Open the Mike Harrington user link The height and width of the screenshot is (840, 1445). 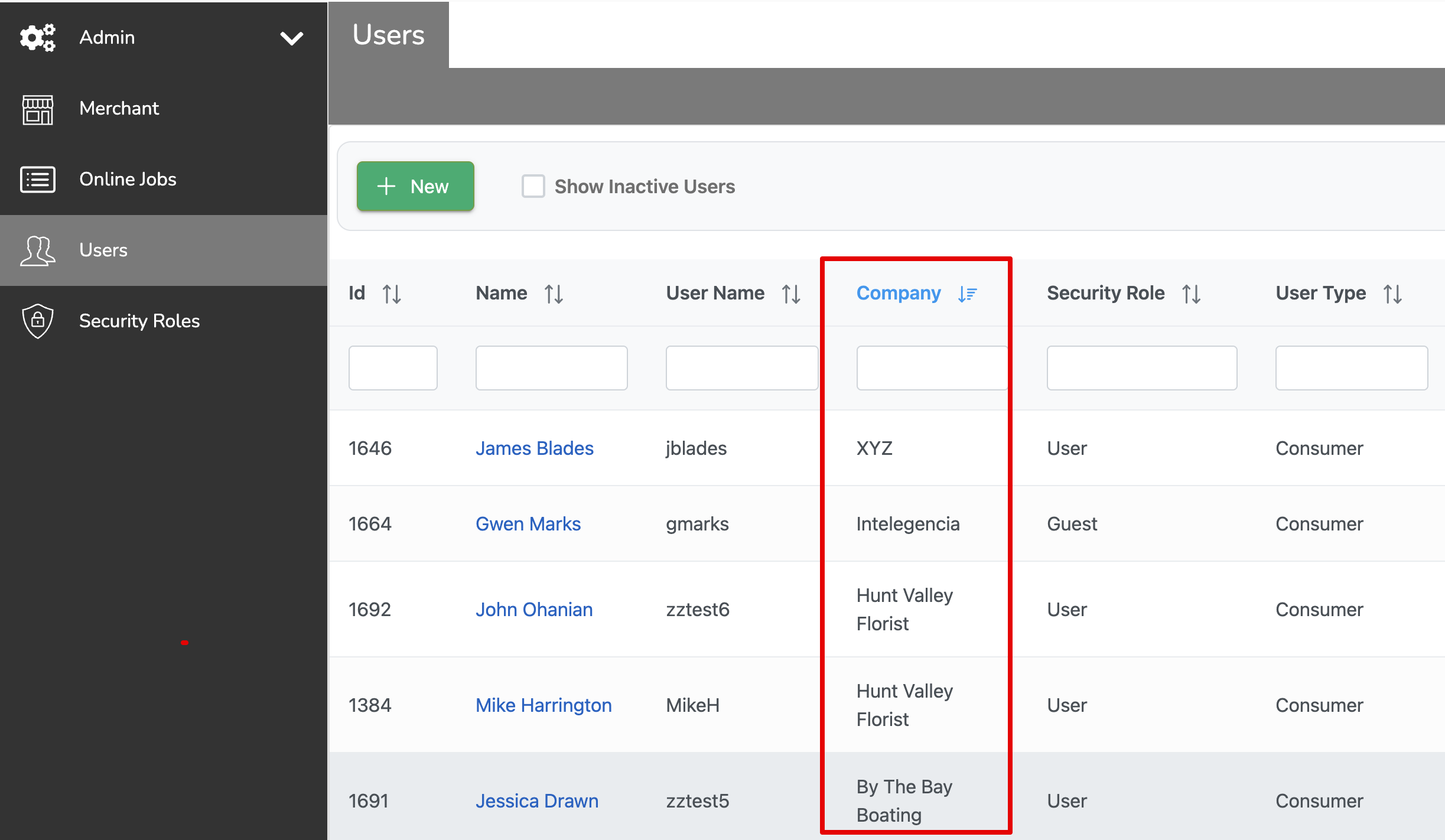pos(543,705)
